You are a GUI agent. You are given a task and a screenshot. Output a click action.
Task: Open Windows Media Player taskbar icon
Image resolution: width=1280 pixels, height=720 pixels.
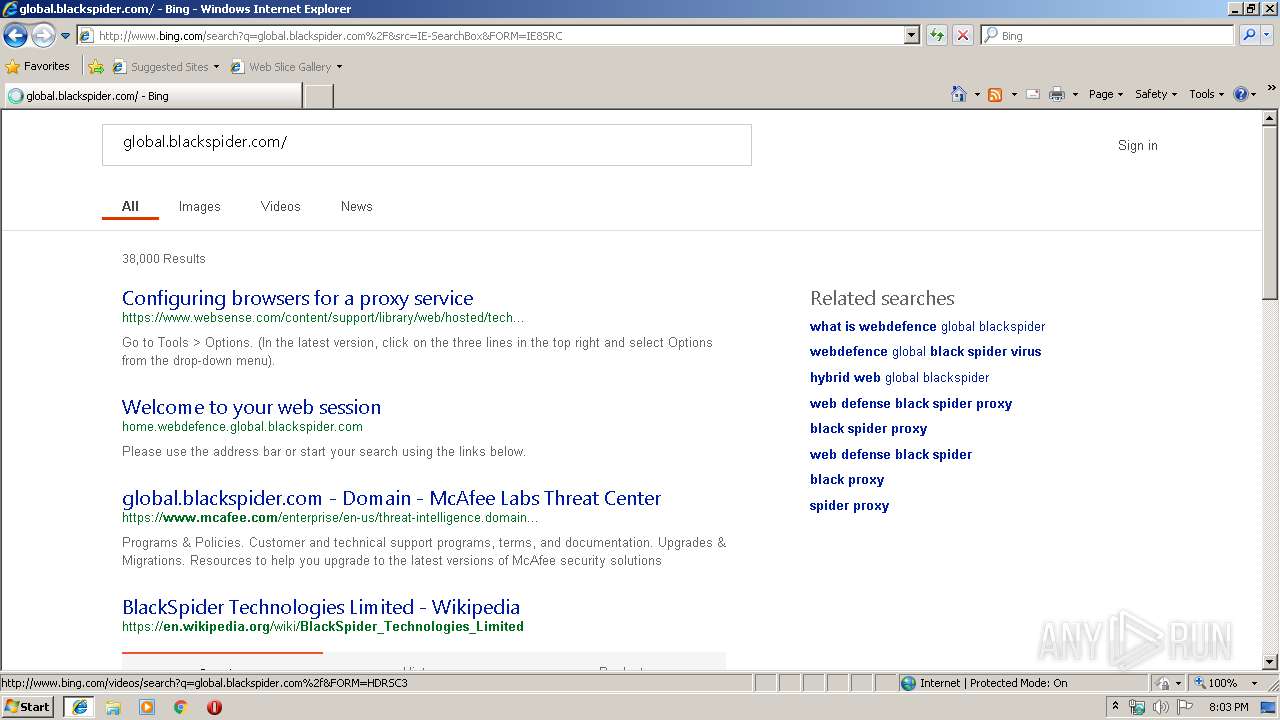pos(147,707)
